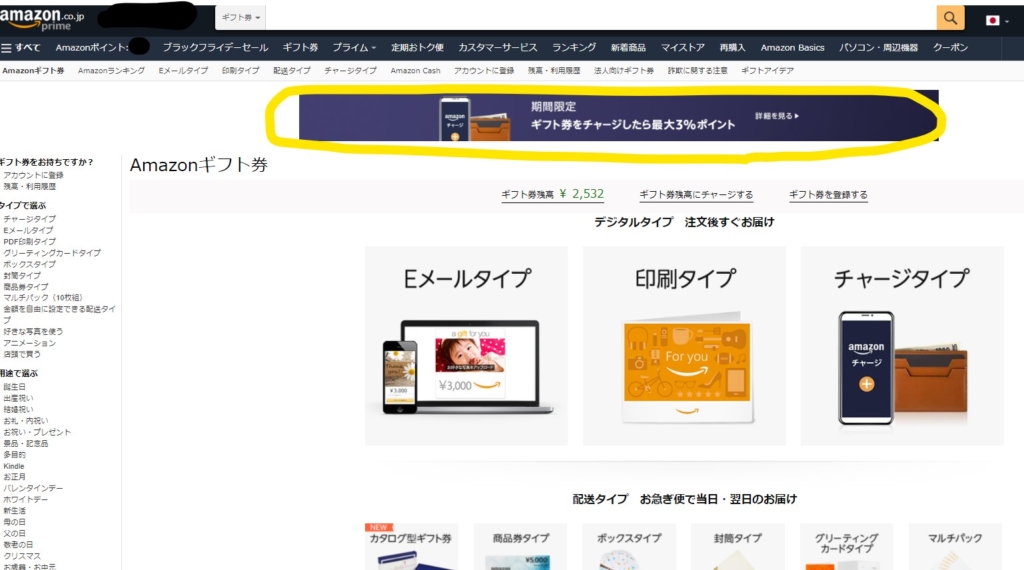Open Amazon Basics in the nav bar

[792, 48]
